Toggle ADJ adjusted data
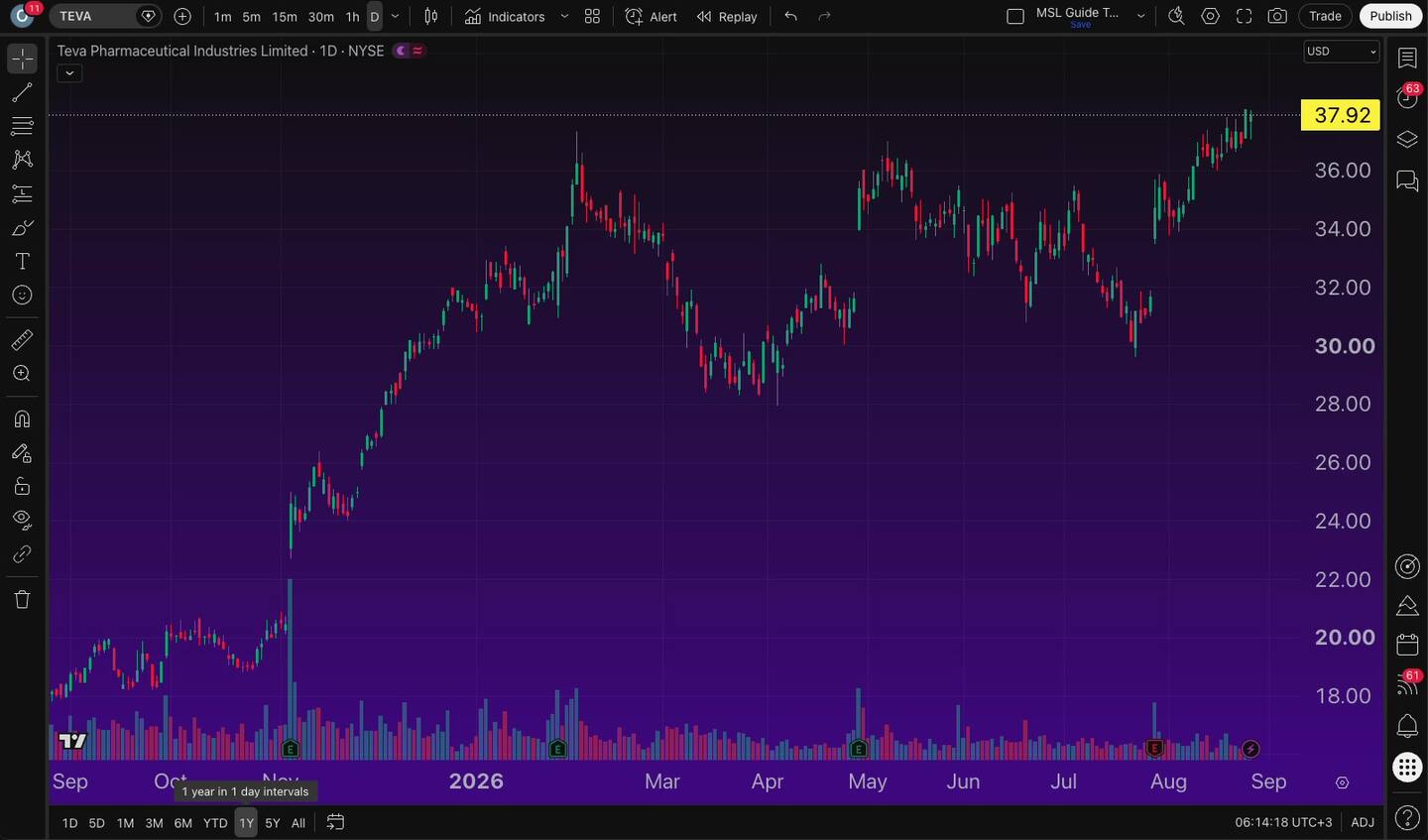Screen dimensions: 1428x840 (x=1363, y=822)
